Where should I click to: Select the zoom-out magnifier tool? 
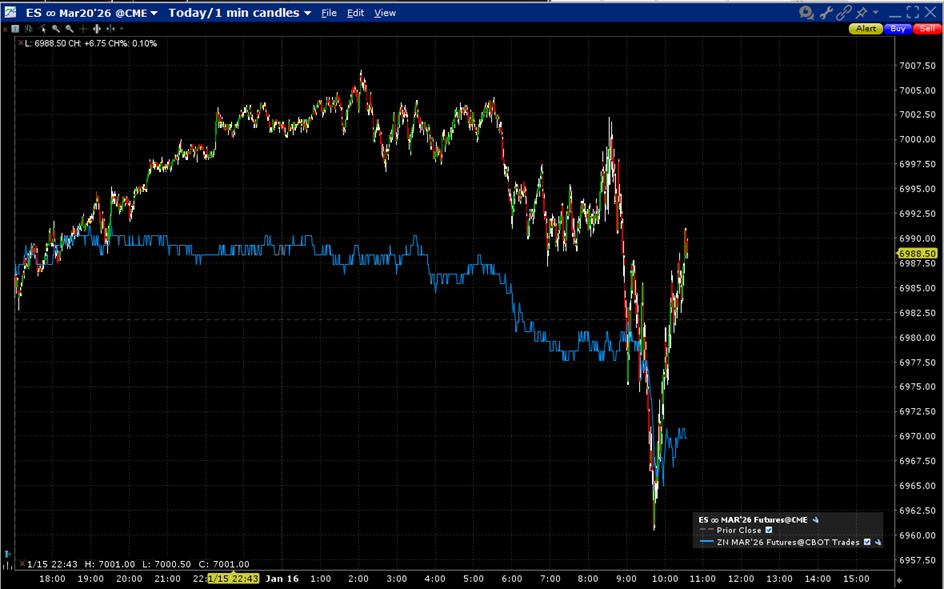pyautogui.click(x=69, y=29)
